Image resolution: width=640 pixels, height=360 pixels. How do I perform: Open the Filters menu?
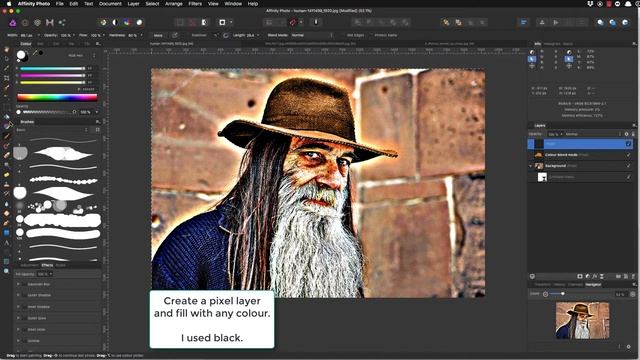pos(195,4)
